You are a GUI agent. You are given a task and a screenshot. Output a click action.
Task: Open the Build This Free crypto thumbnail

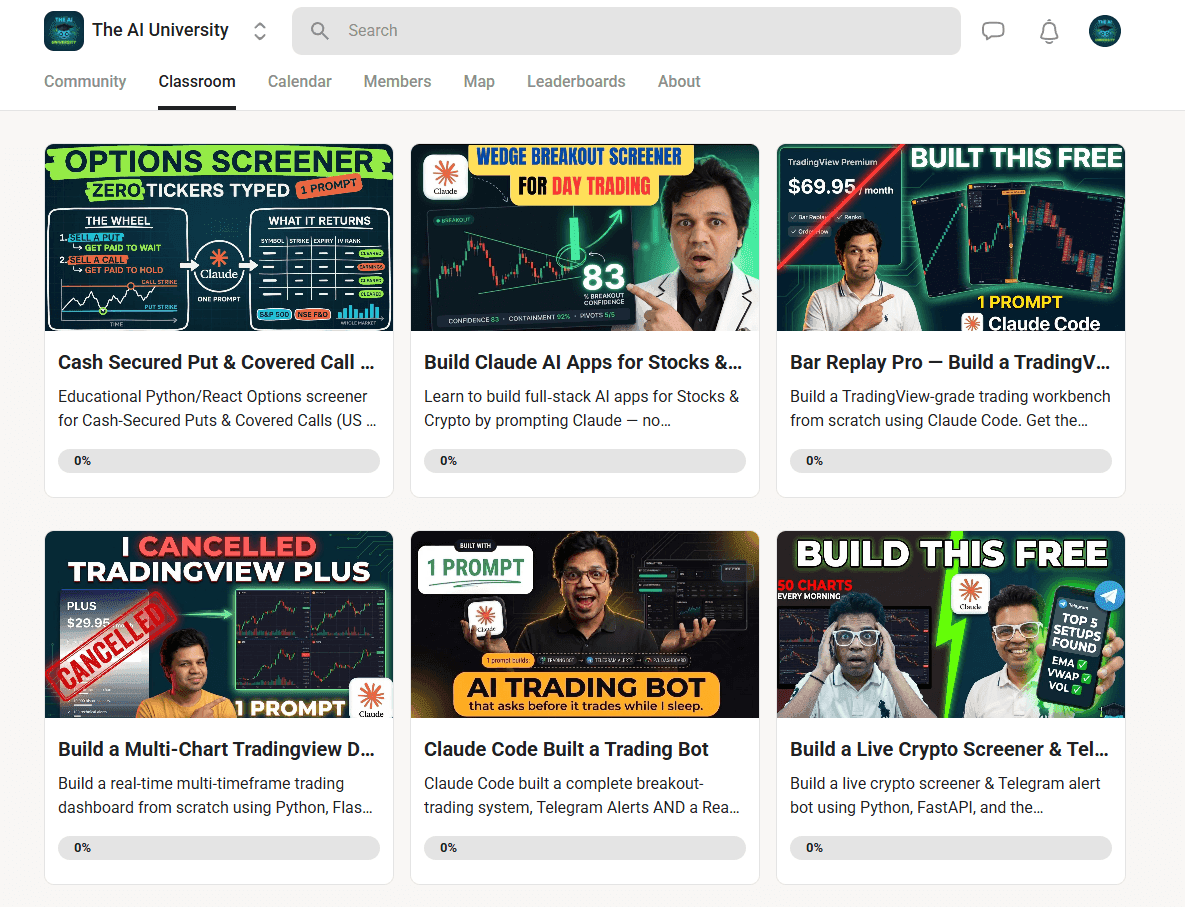(951, 624)
